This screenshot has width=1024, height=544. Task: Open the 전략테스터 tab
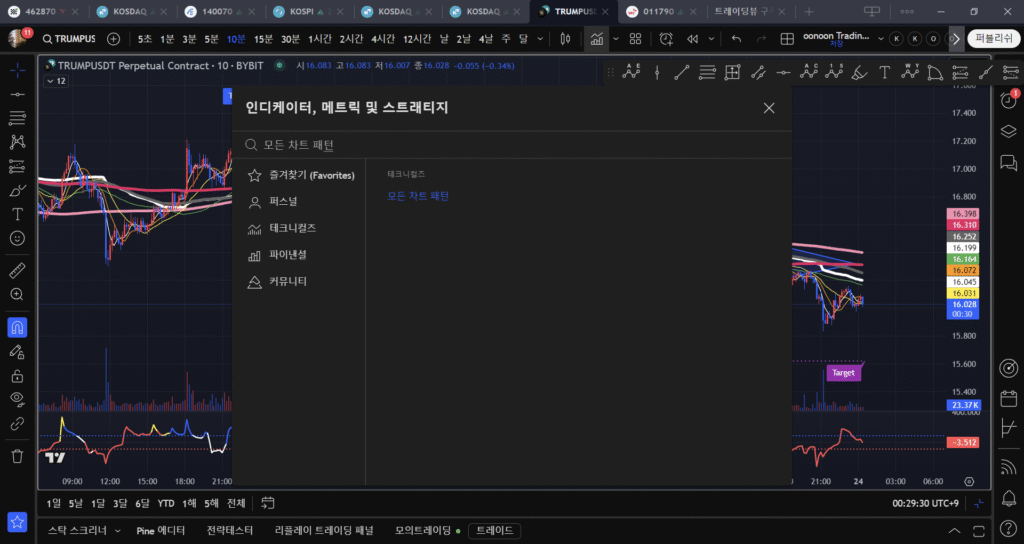pyautogui.click(x=229, y=530)
